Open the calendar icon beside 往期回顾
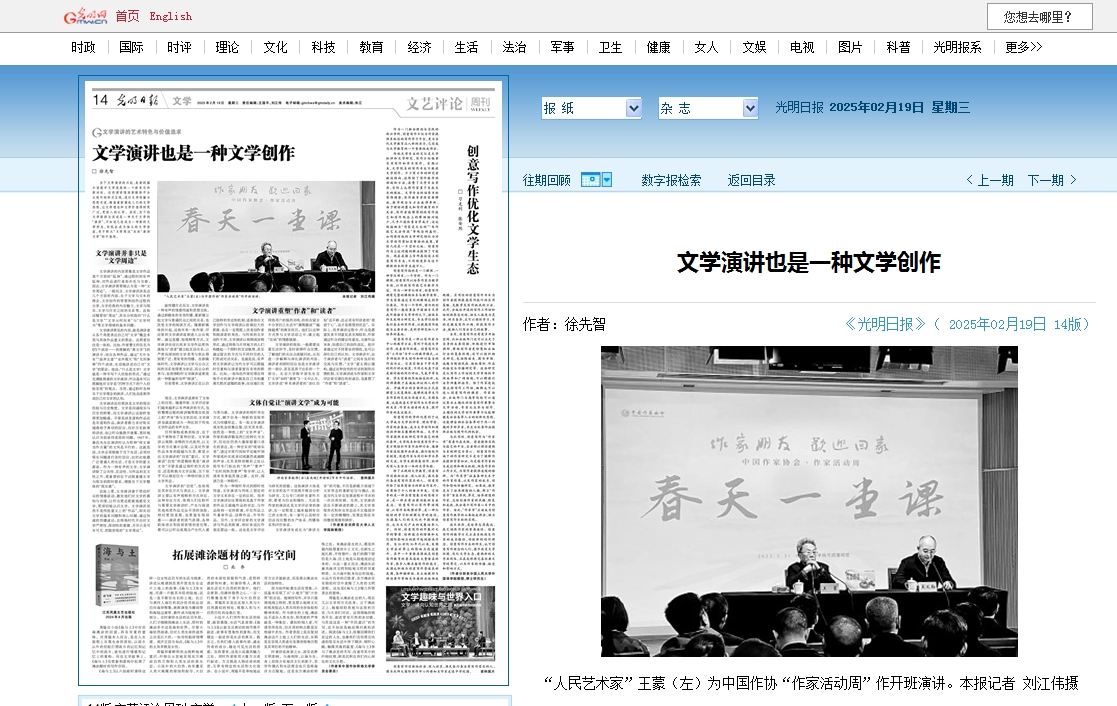Screen dimensions: 1117x706 coord(590,180)
